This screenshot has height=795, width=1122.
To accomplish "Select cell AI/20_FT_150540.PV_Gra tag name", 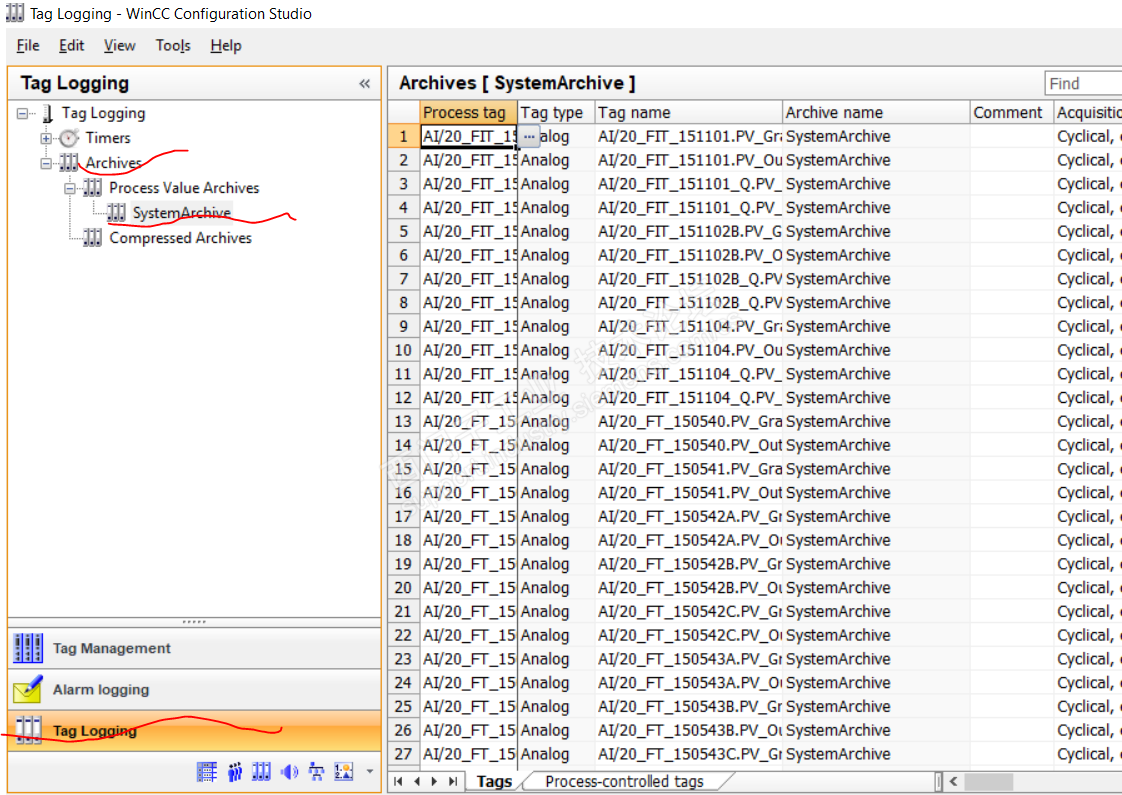I will click(688, 421).
